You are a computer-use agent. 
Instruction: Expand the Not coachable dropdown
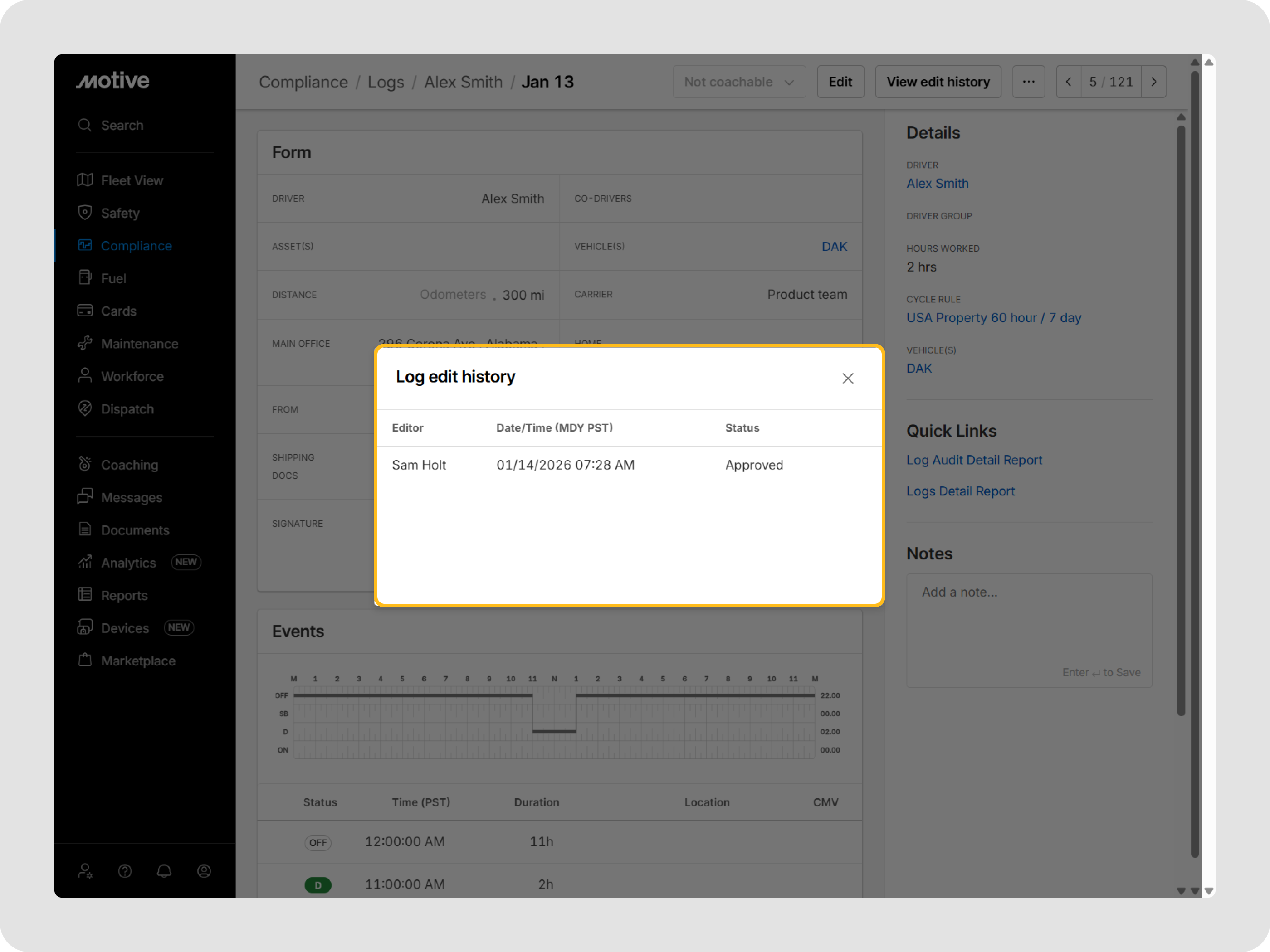coord(738,82)
